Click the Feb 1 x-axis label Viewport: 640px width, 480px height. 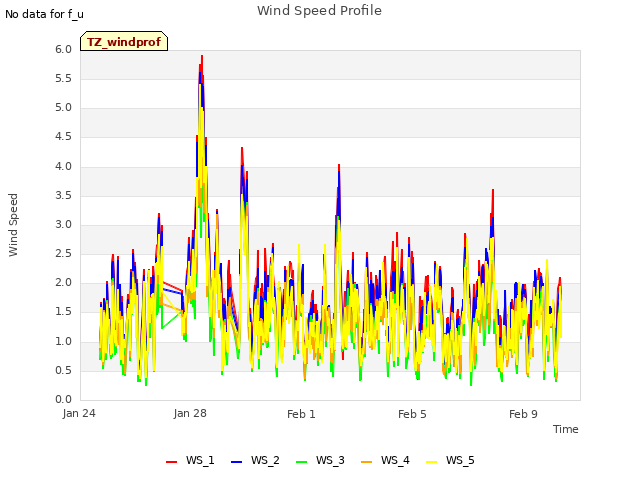click(x=301, y=414)
